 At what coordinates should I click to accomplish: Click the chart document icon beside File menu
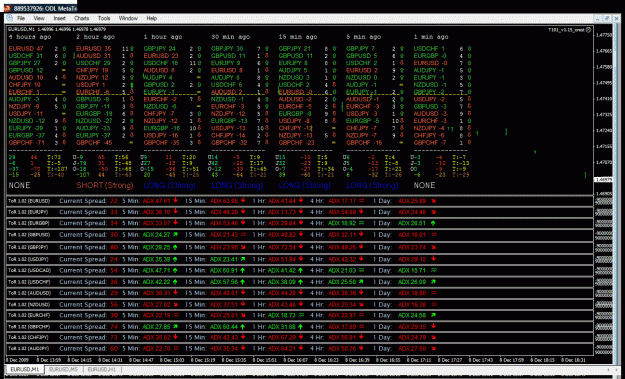10,18
